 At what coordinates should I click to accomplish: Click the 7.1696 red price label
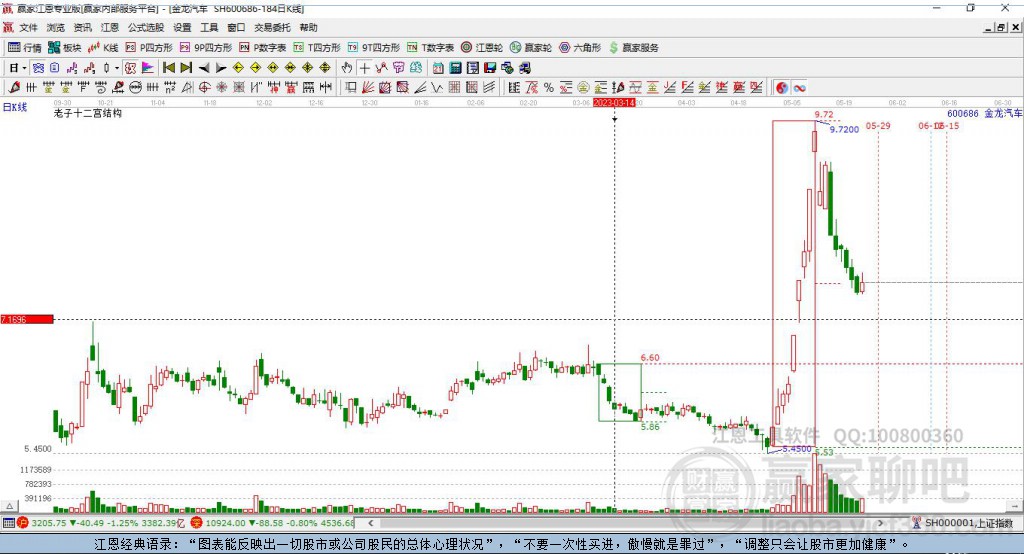(x=27, y=319)
